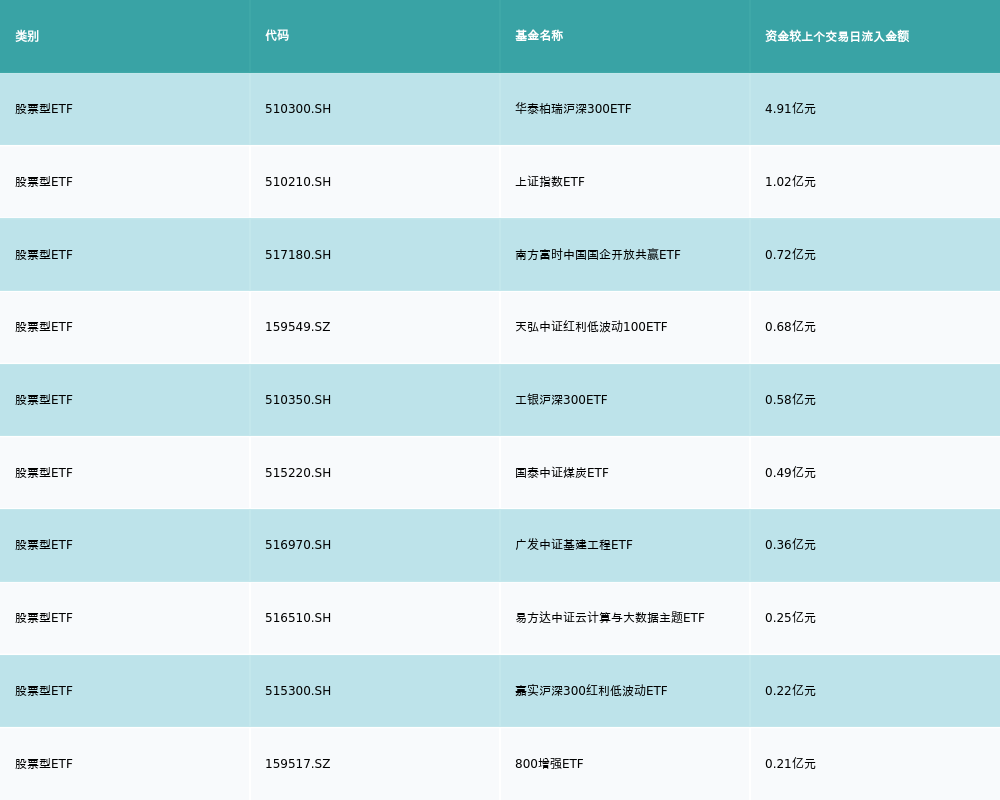This screenshot has height=800, width=1000.
Task: Click the 0.22亿元 inflow value
Action: 790,691
